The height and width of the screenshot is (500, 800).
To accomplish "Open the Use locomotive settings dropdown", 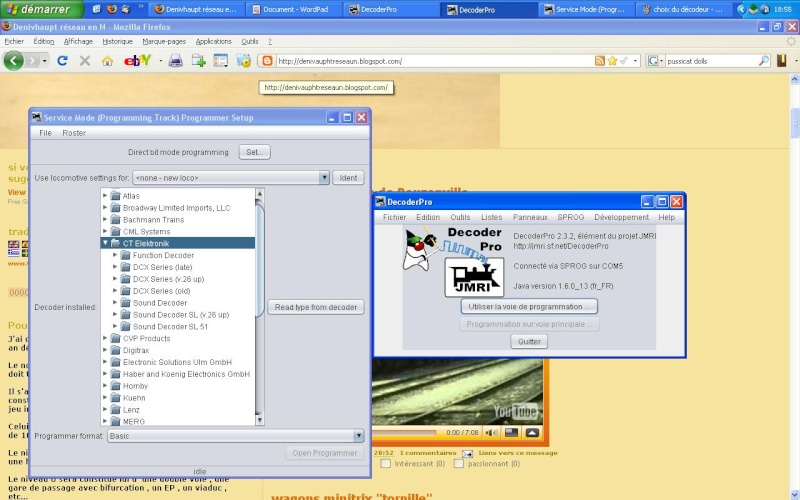I will coord(324,178).
